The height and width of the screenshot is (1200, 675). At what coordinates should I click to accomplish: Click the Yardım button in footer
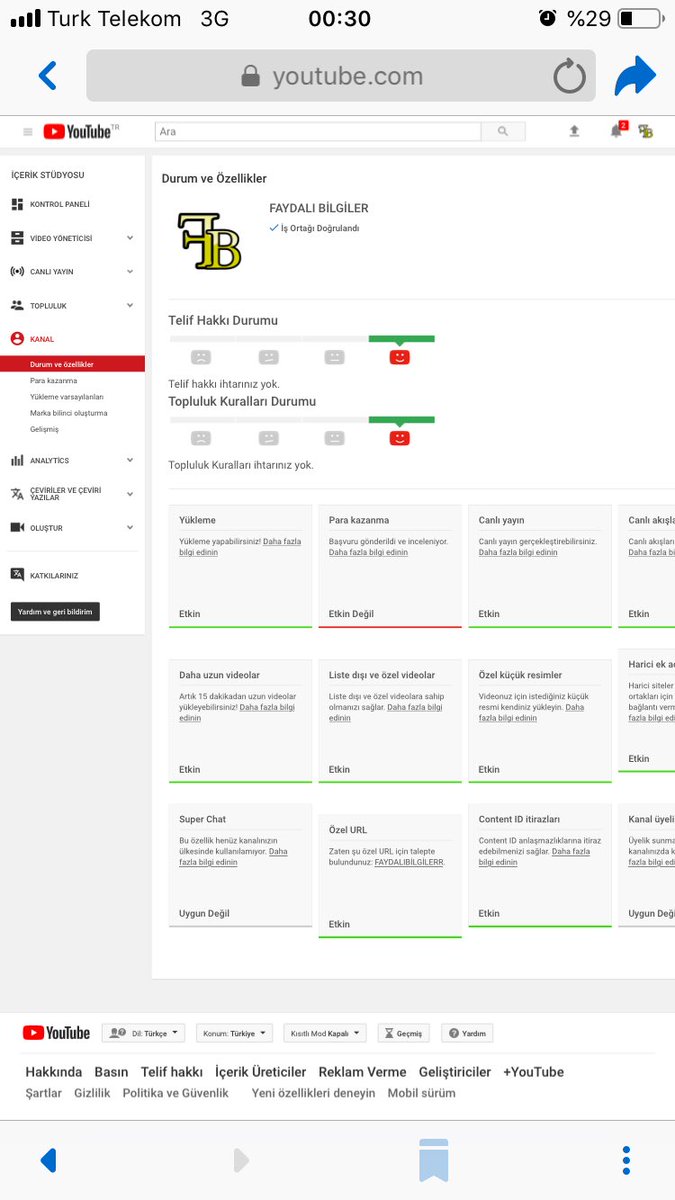pyautogui.click(x=467, y=1033)
